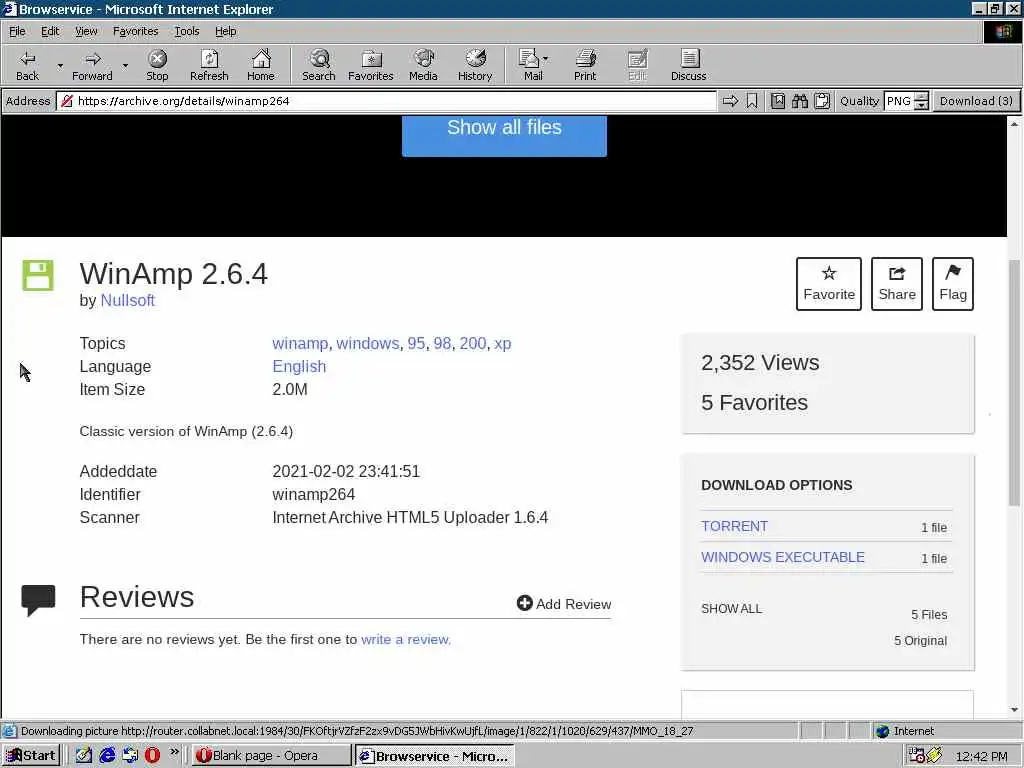Open the WINDOWS EXECUTABLE download option
This screenshot has width=1024, height=768.
(x=783, y=557)
